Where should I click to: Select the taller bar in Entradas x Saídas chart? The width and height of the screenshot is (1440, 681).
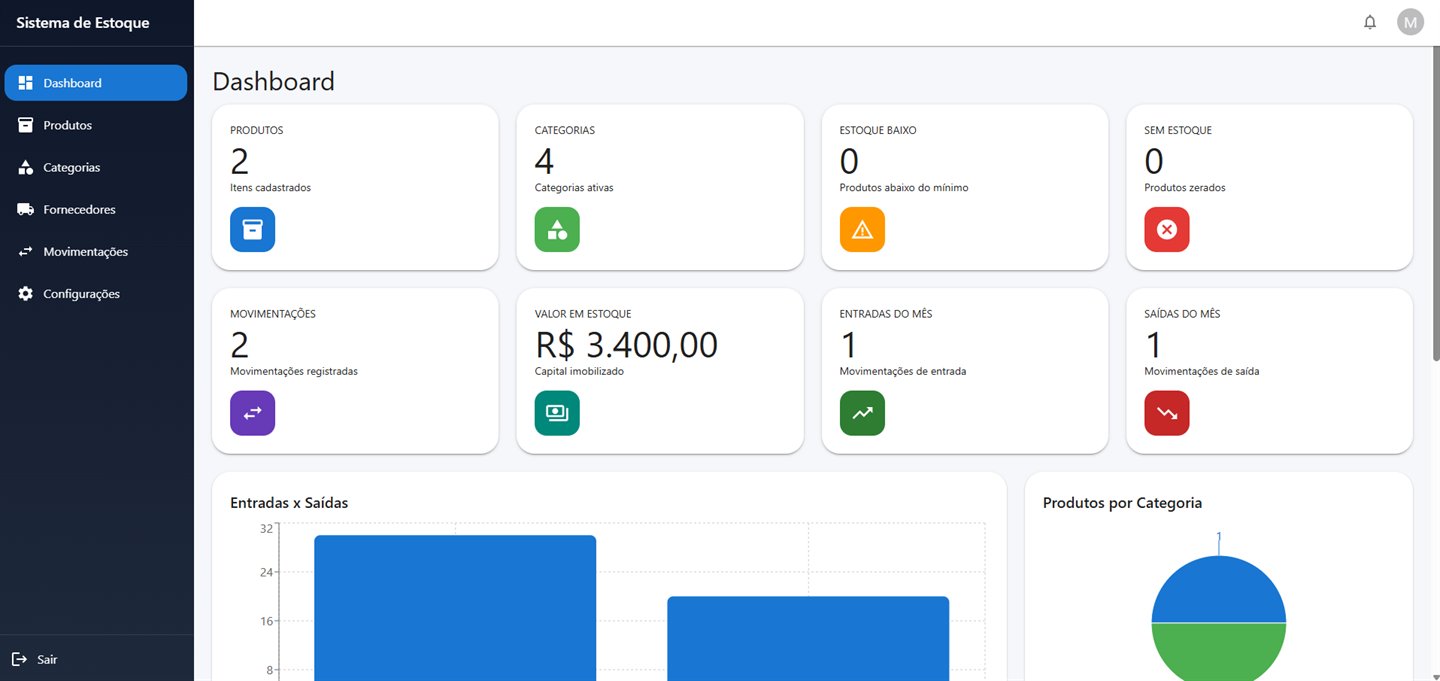[x=455, y=608]
